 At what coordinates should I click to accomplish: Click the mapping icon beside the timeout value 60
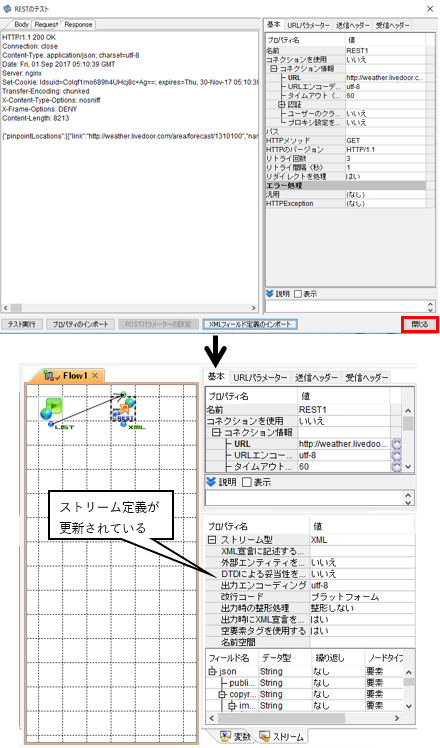tap(396, 467)
